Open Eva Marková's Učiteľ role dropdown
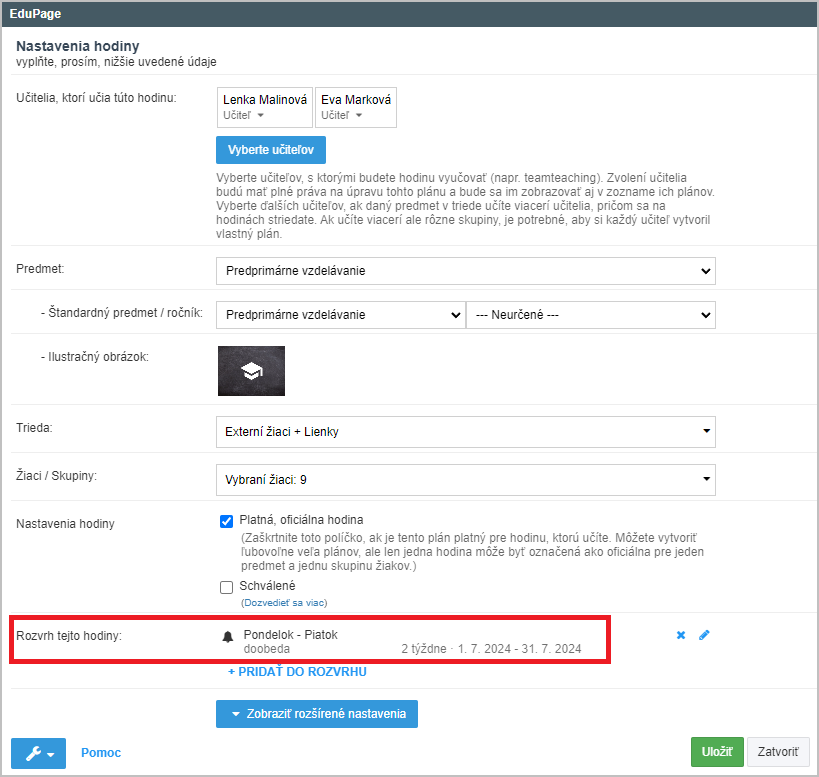 point(342,115)
